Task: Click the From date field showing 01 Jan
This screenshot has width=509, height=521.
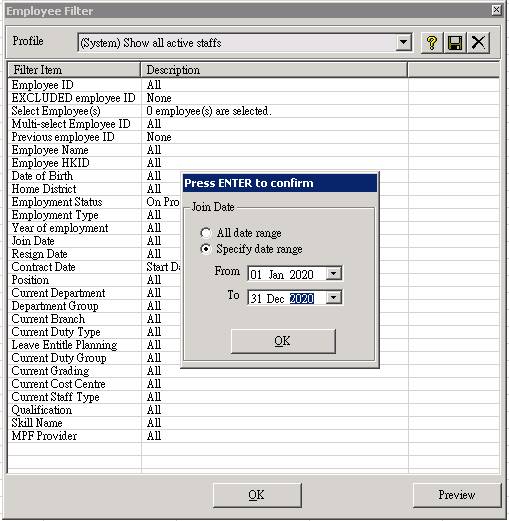Action: (287, 274)
